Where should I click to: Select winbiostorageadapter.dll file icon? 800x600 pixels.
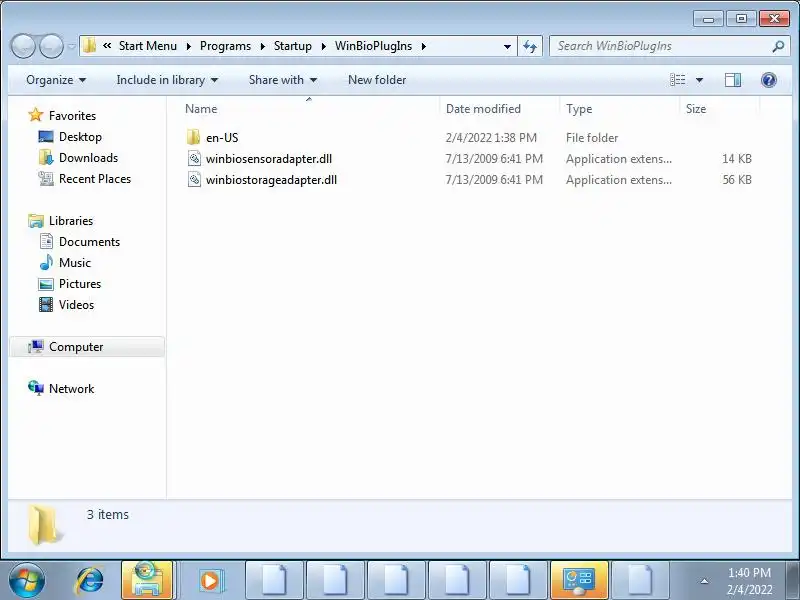coord(194,180)
